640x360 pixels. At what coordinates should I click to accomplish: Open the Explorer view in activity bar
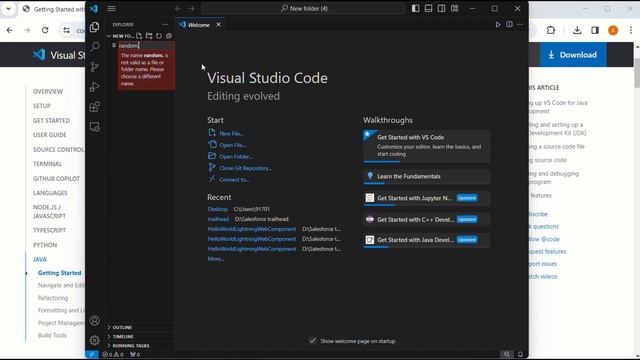click(x=95, y=27)
